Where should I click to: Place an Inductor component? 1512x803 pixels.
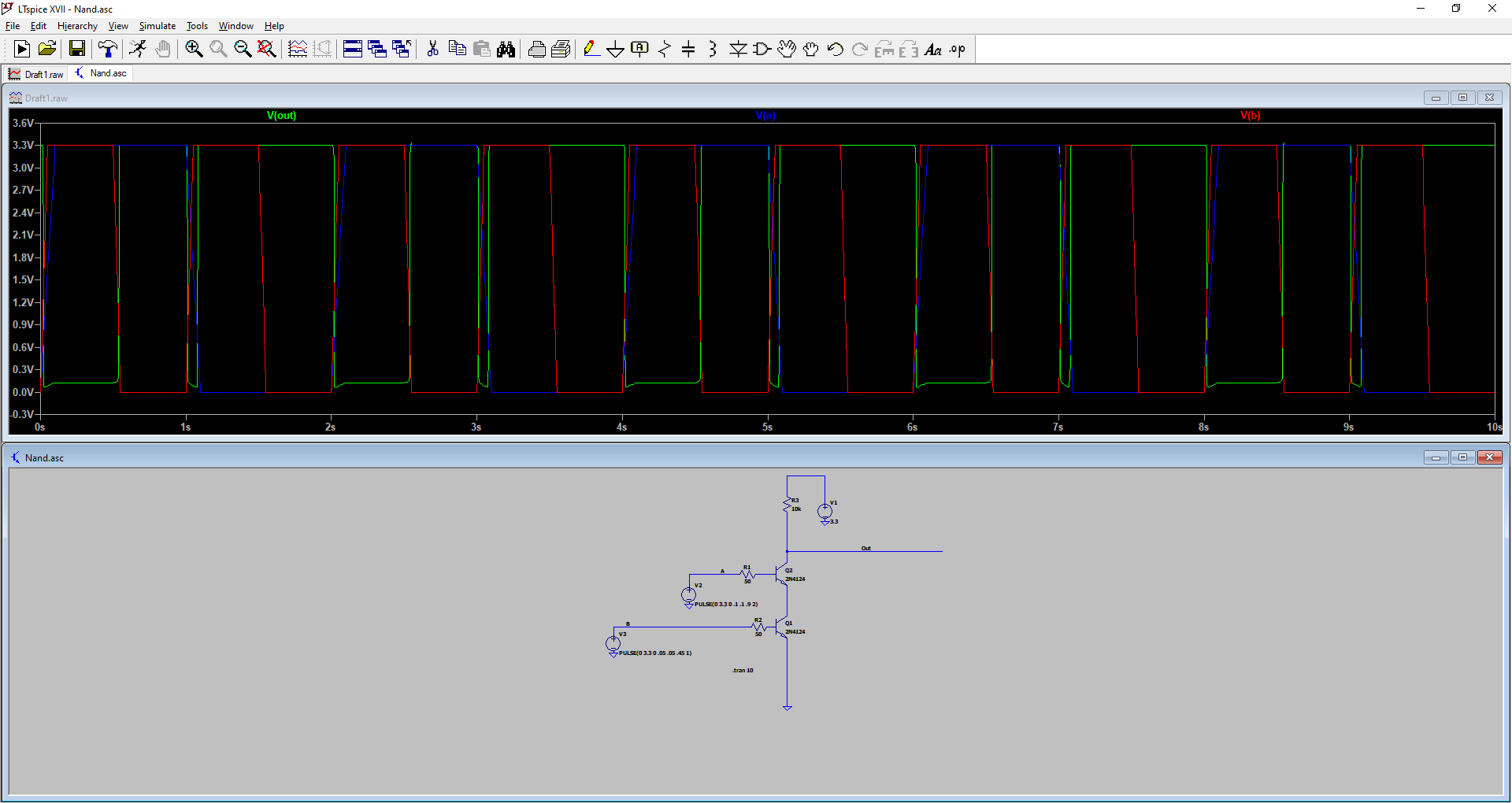tap(713, 49)
